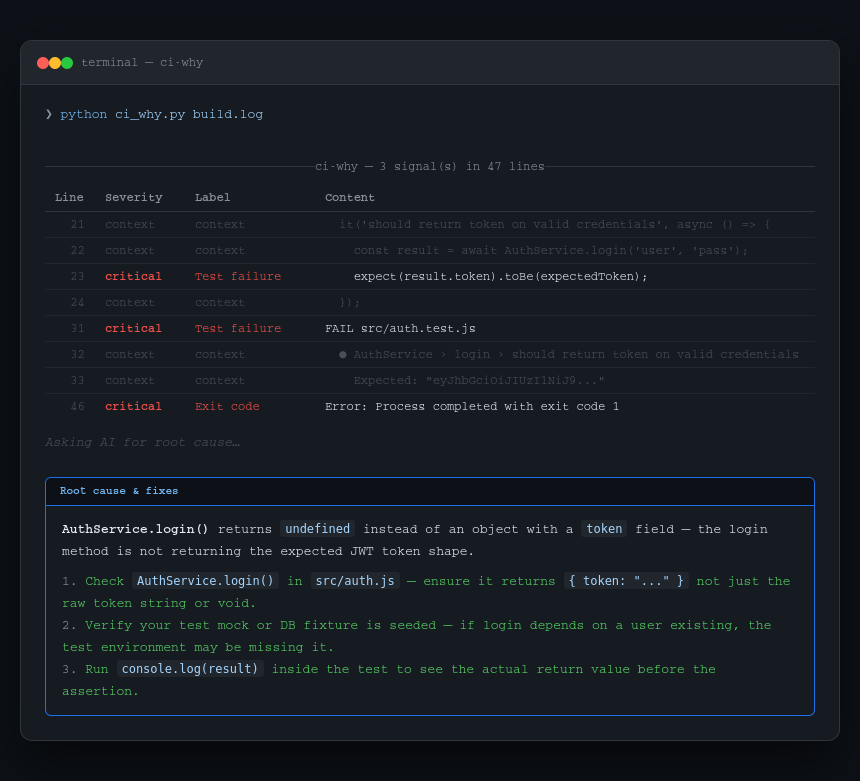Click line number 46 in the table

click(77, 406)
